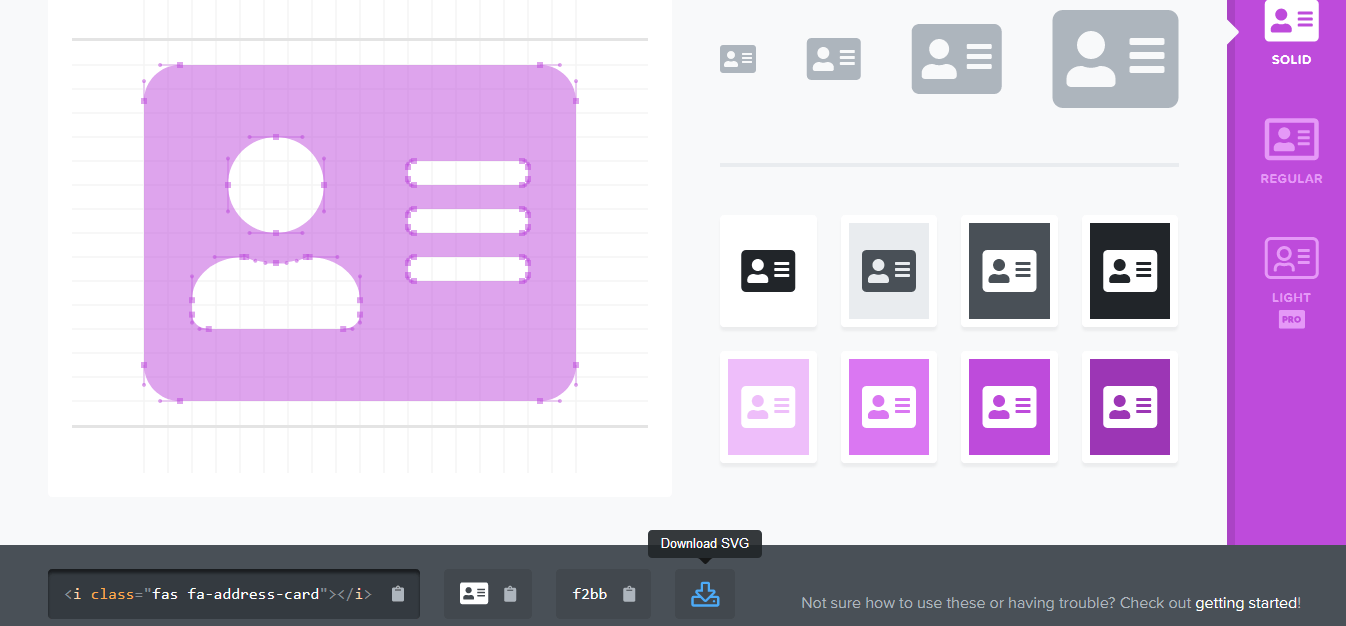Click the large purple address card preview
Image resolution: width=1346 pixels, height=626 pixels.
pyautogui.click(x=360, y=233)
